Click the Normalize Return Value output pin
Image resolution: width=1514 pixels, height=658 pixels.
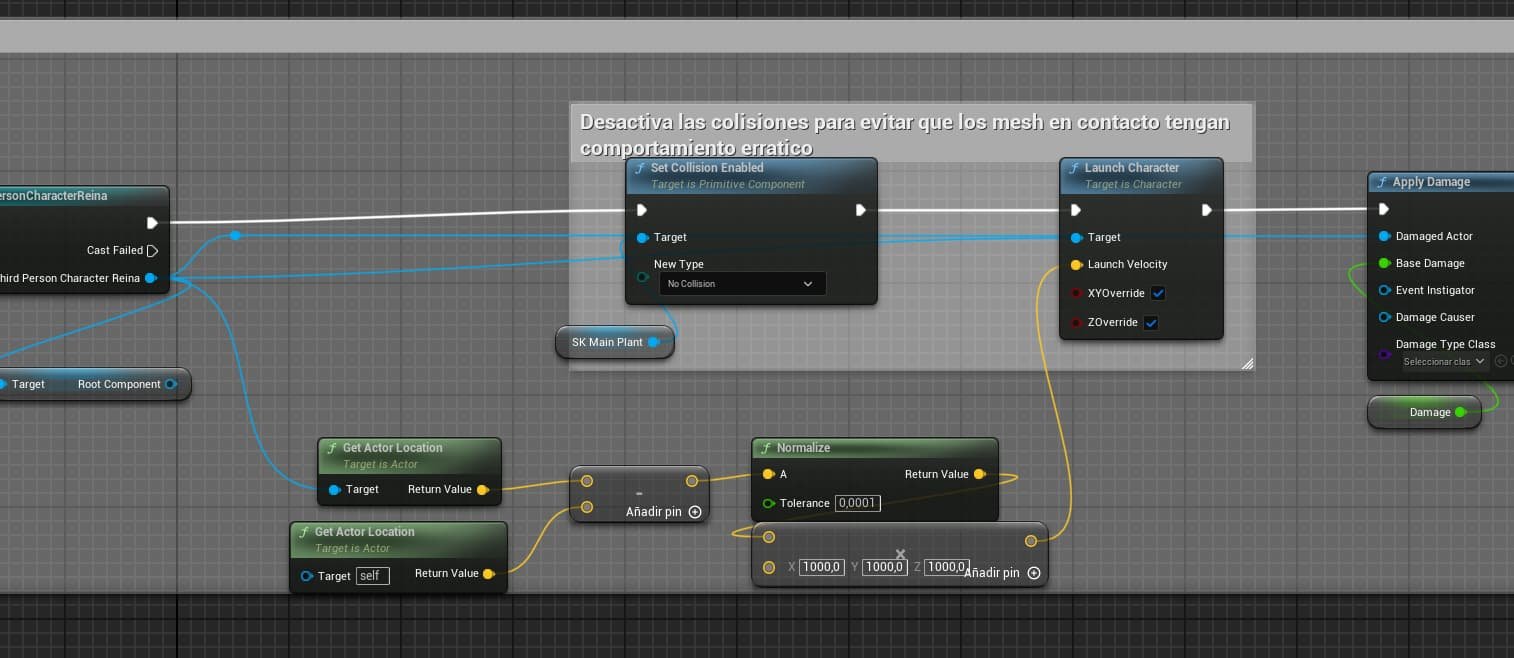pyautogui.click(x=979, y=474)
